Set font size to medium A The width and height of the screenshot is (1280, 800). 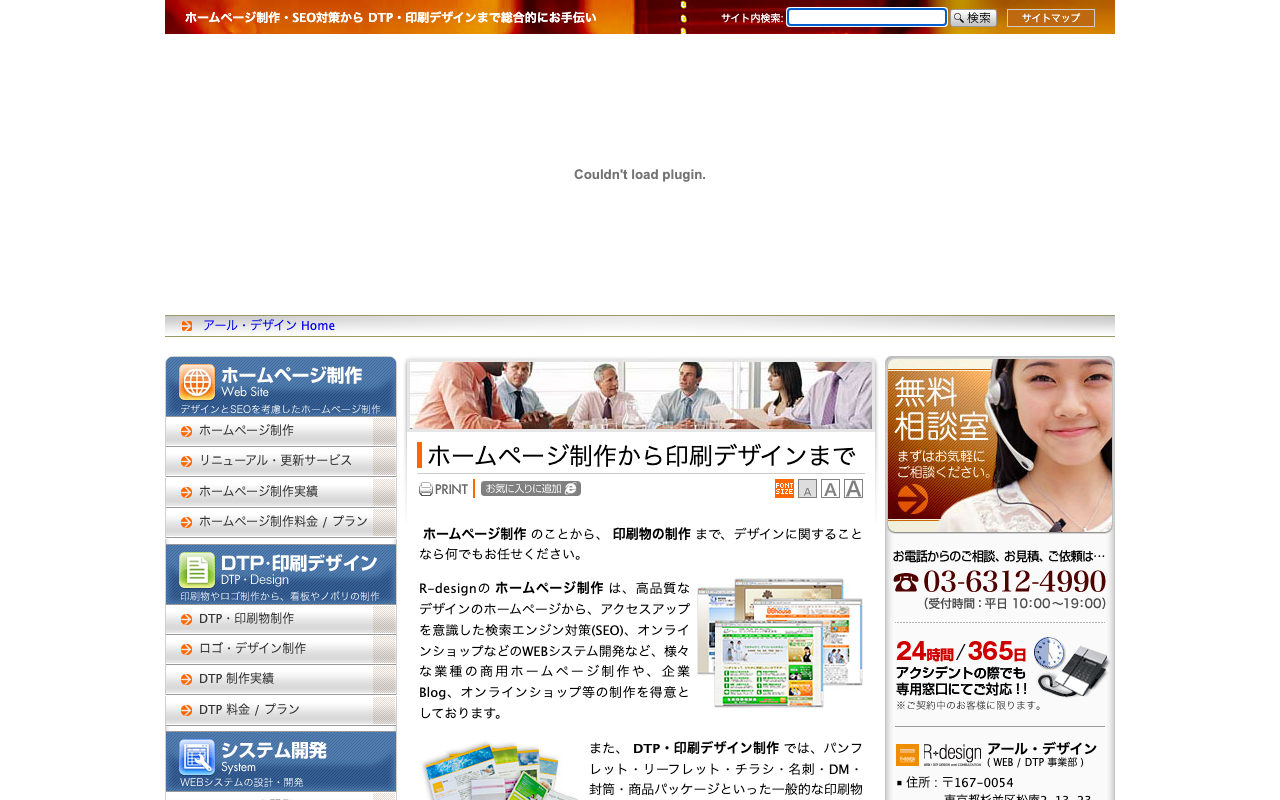coord(830,489)
